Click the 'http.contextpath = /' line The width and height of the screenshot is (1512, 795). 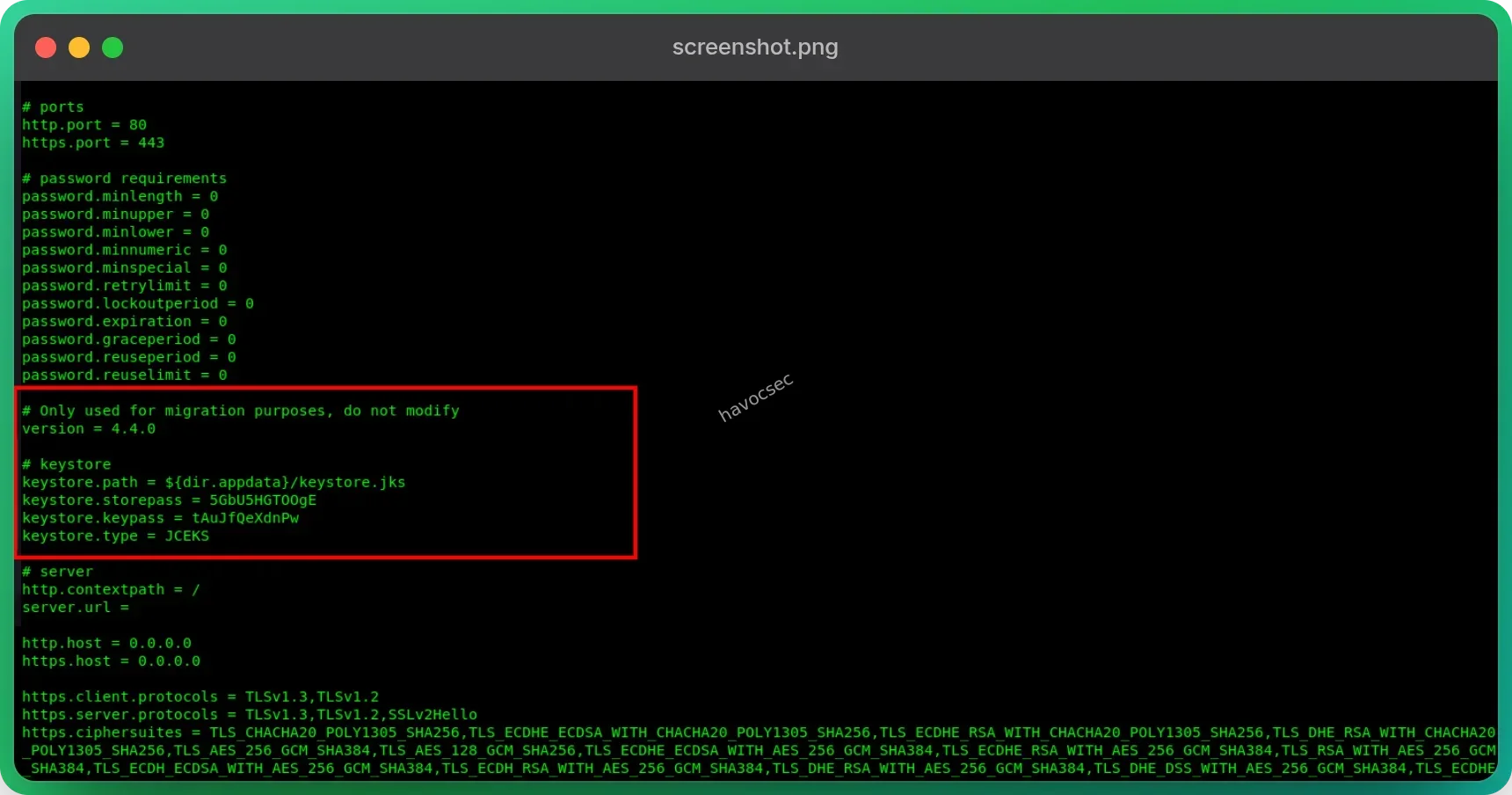click(x=111, y=590)
